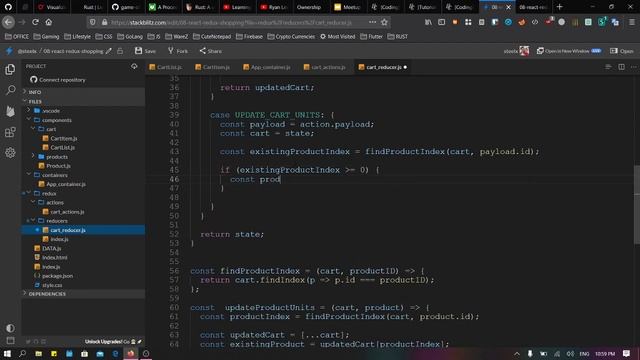Open page actions ellipsis in URL bar
The width and height of the screenshot is (640, 360).
tap(372, 22)
